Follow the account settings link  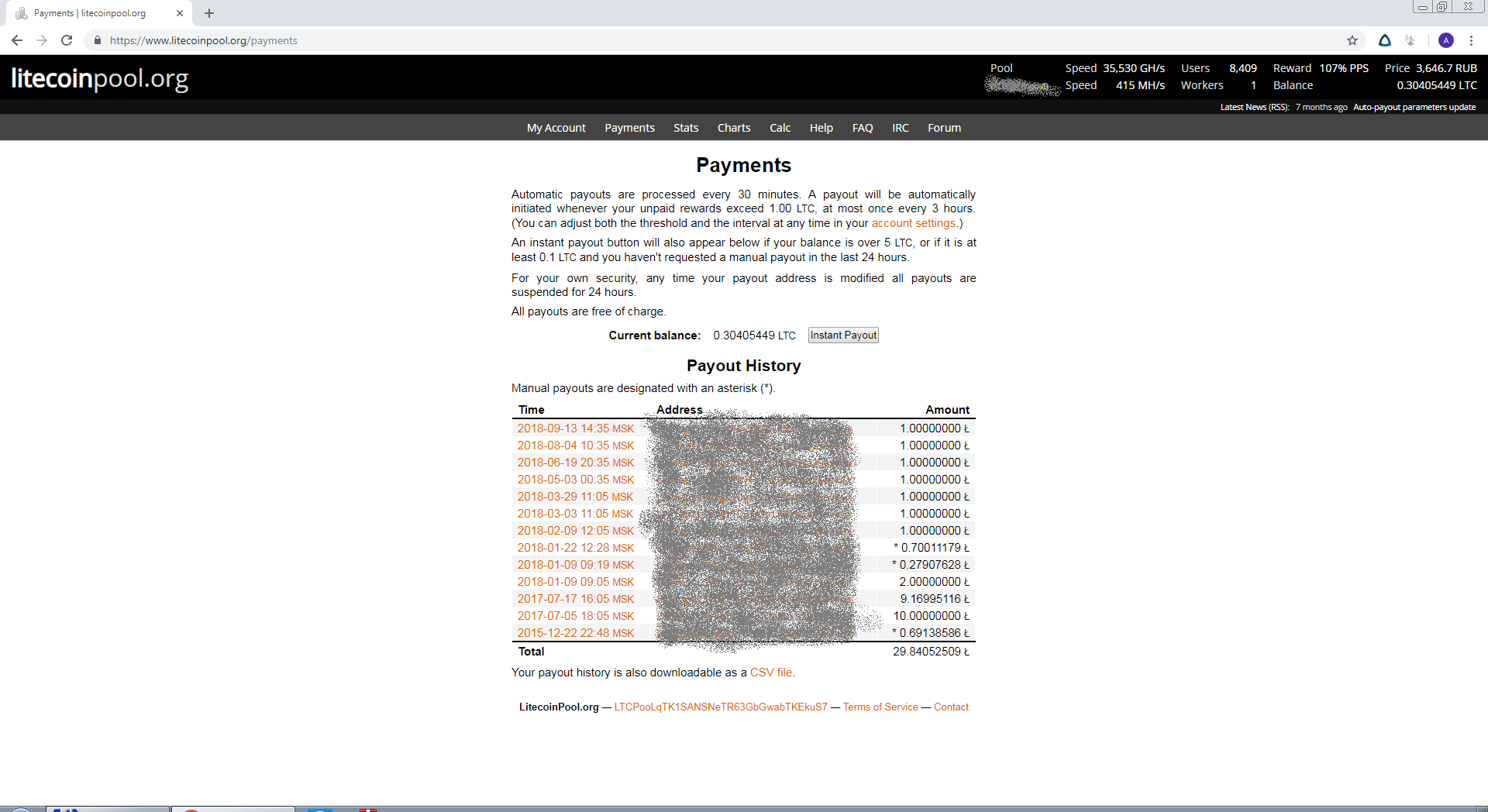coord(914,223)
